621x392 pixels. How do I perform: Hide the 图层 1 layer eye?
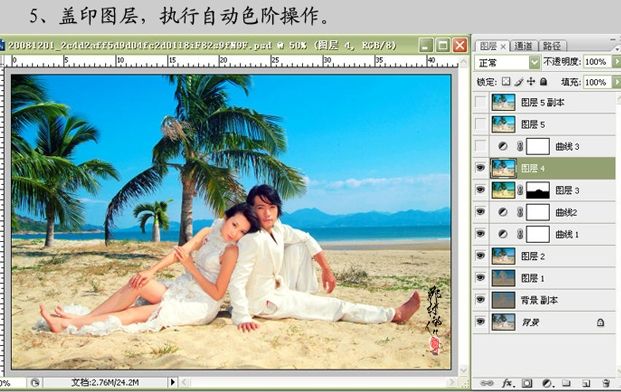click(480, 278)
